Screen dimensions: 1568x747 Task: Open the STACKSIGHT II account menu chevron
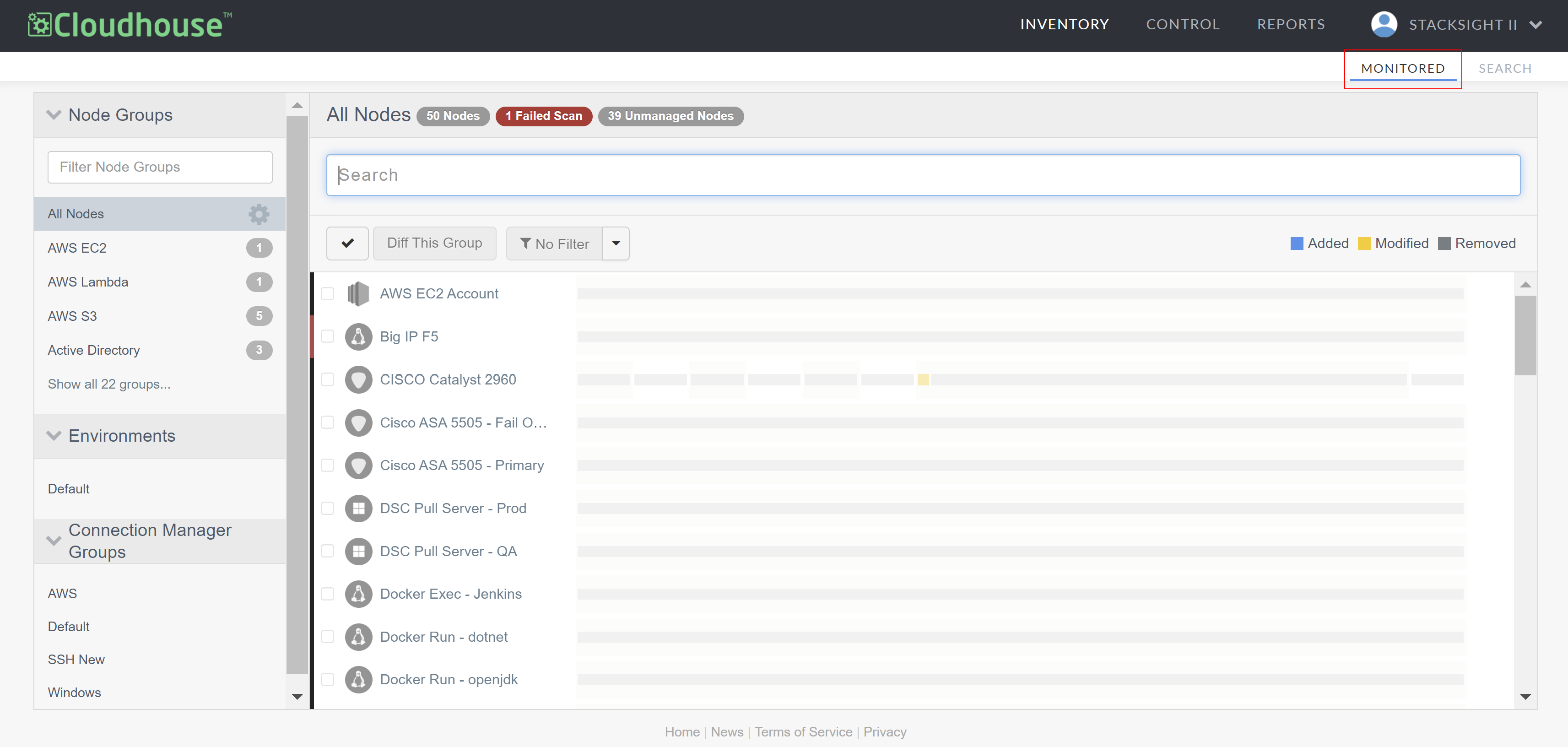[1536, 25]
